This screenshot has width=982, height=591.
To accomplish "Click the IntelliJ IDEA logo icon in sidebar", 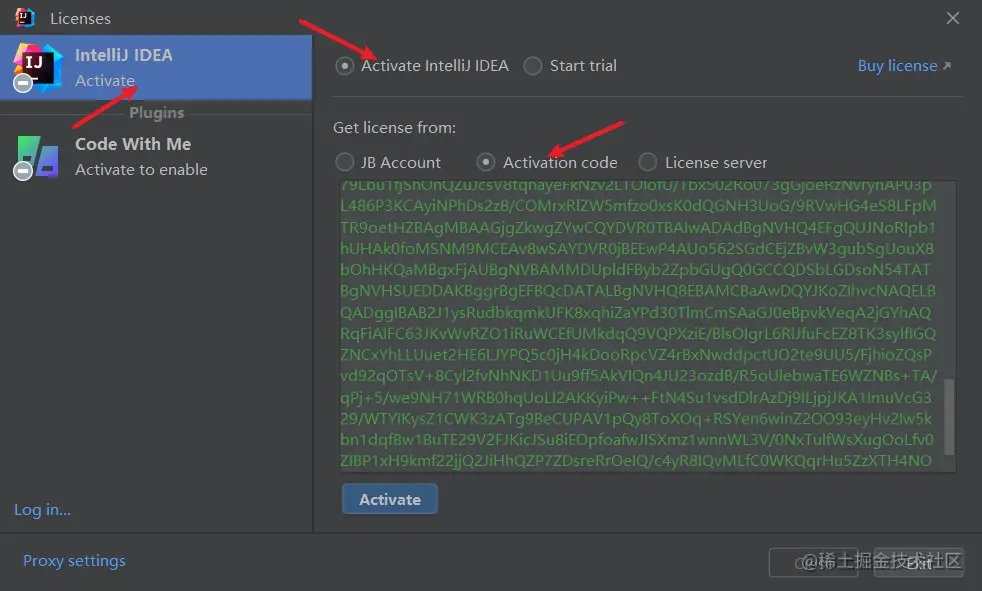I will 38,64.
